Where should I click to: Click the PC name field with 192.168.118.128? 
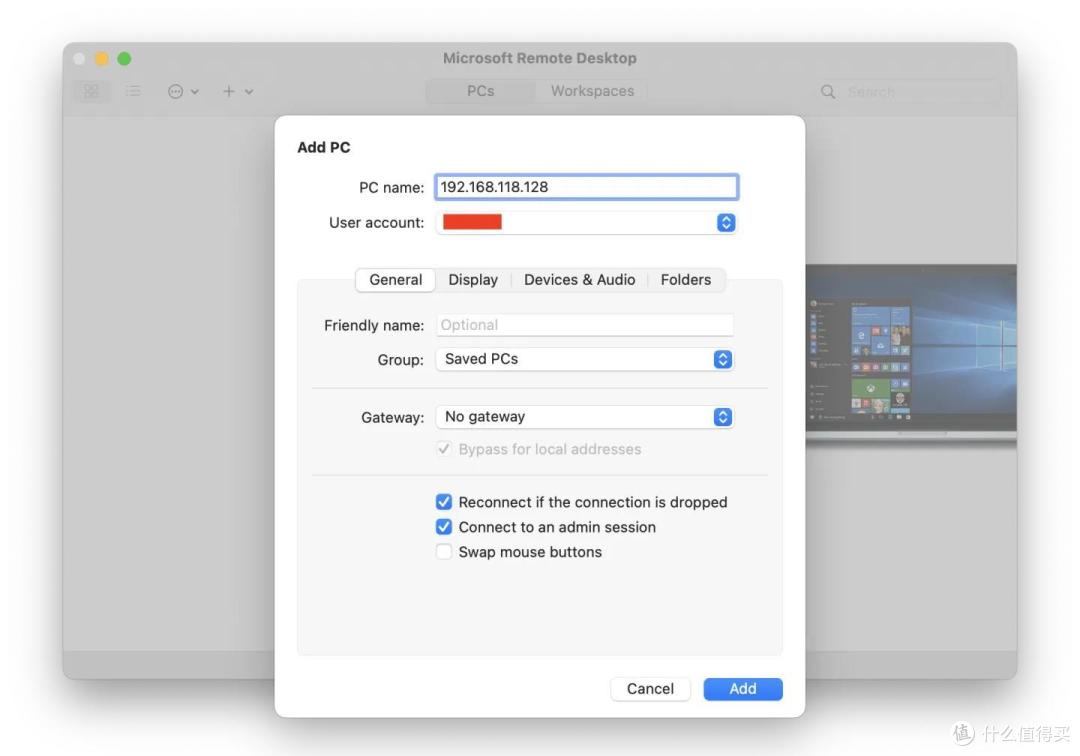point(586,187)
